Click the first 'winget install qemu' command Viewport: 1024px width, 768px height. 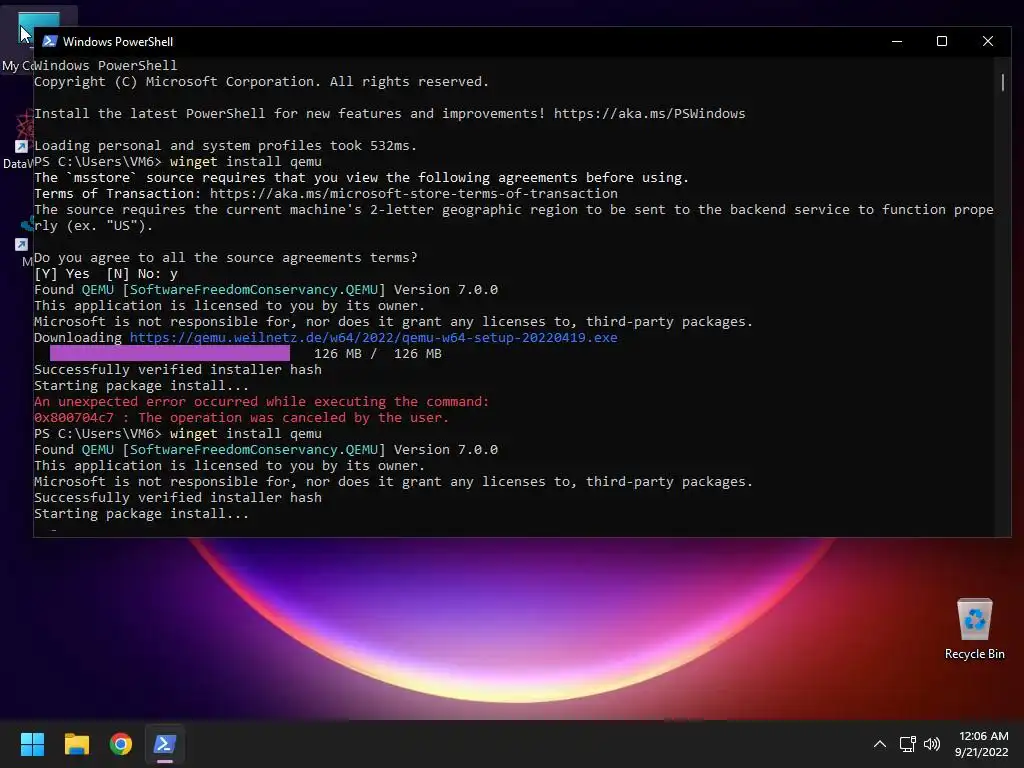(246, 162)
